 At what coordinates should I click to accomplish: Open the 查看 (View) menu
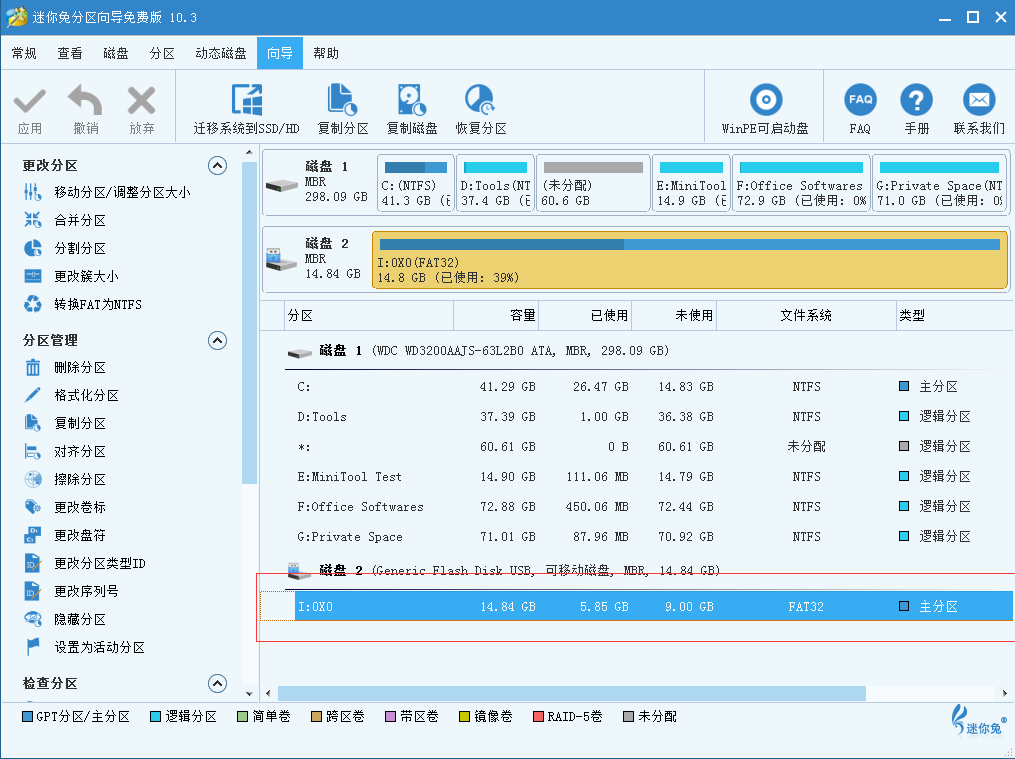click(x=69, y=53)
